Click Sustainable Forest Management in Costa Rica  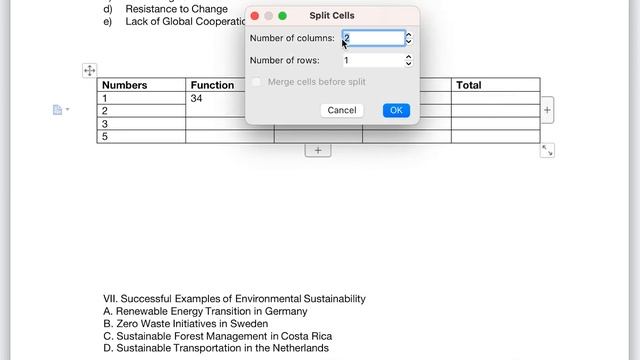(218, 336)
